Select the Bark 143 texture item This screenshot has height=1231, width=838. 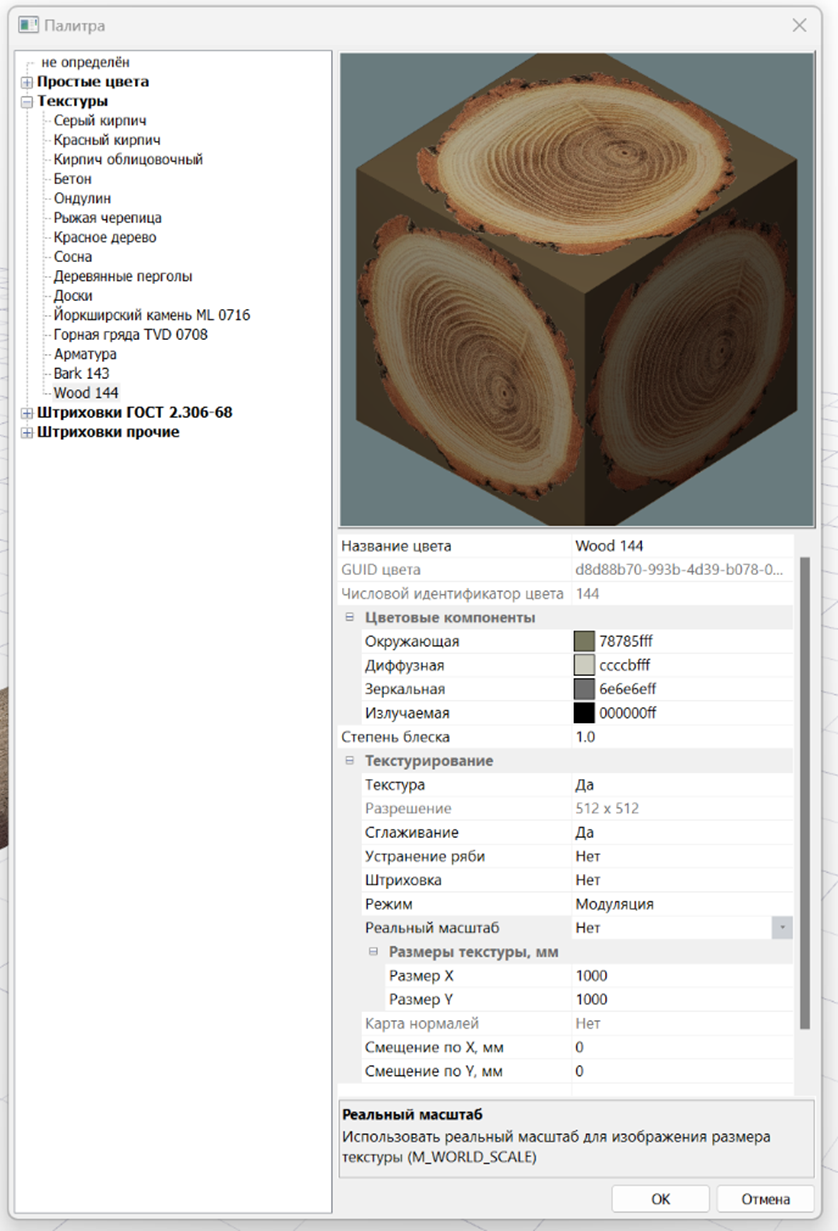coord(82,373)
